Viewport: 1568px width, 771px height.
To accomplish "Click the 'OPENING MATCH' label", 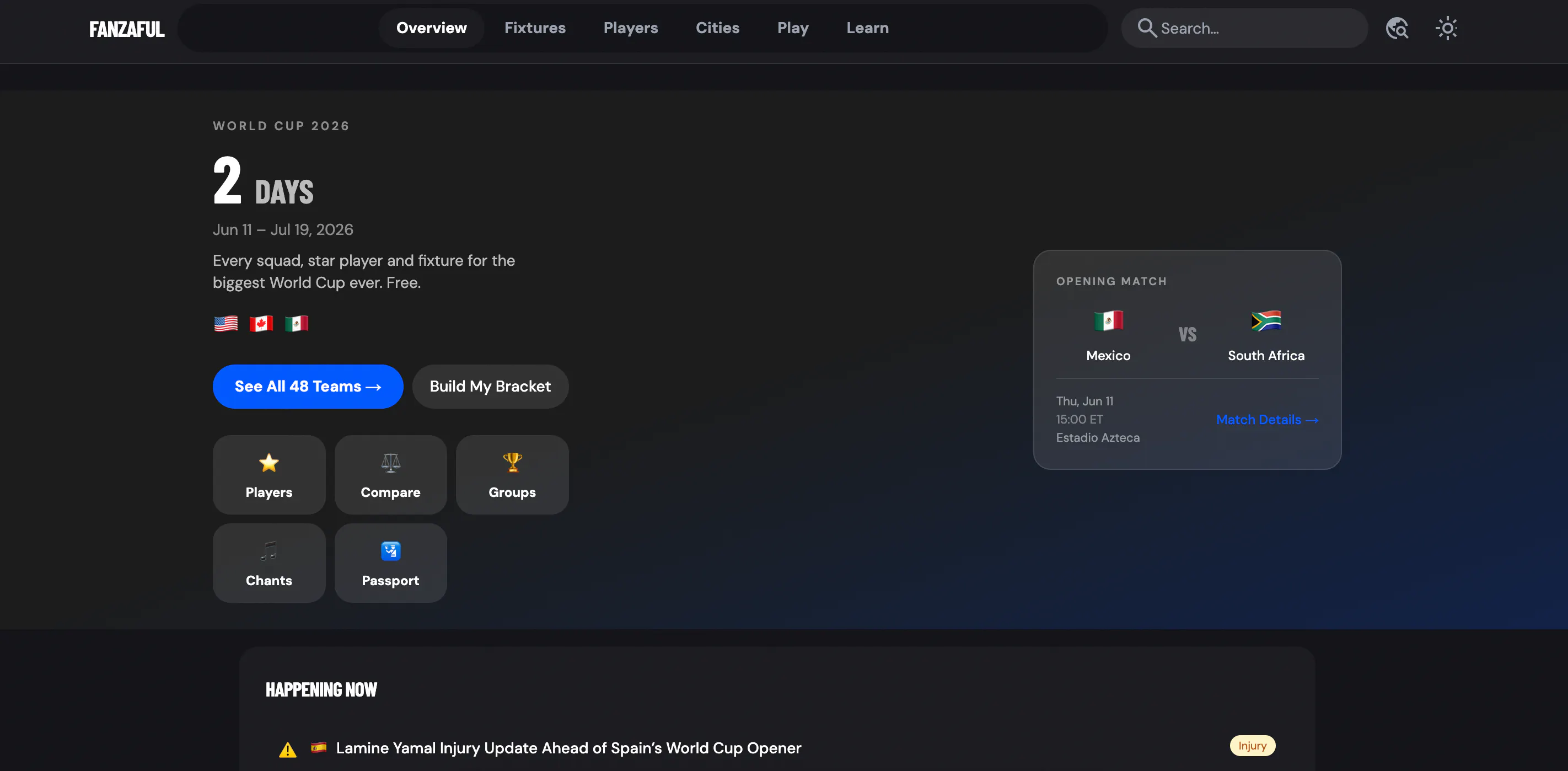I will (1111, 281).
